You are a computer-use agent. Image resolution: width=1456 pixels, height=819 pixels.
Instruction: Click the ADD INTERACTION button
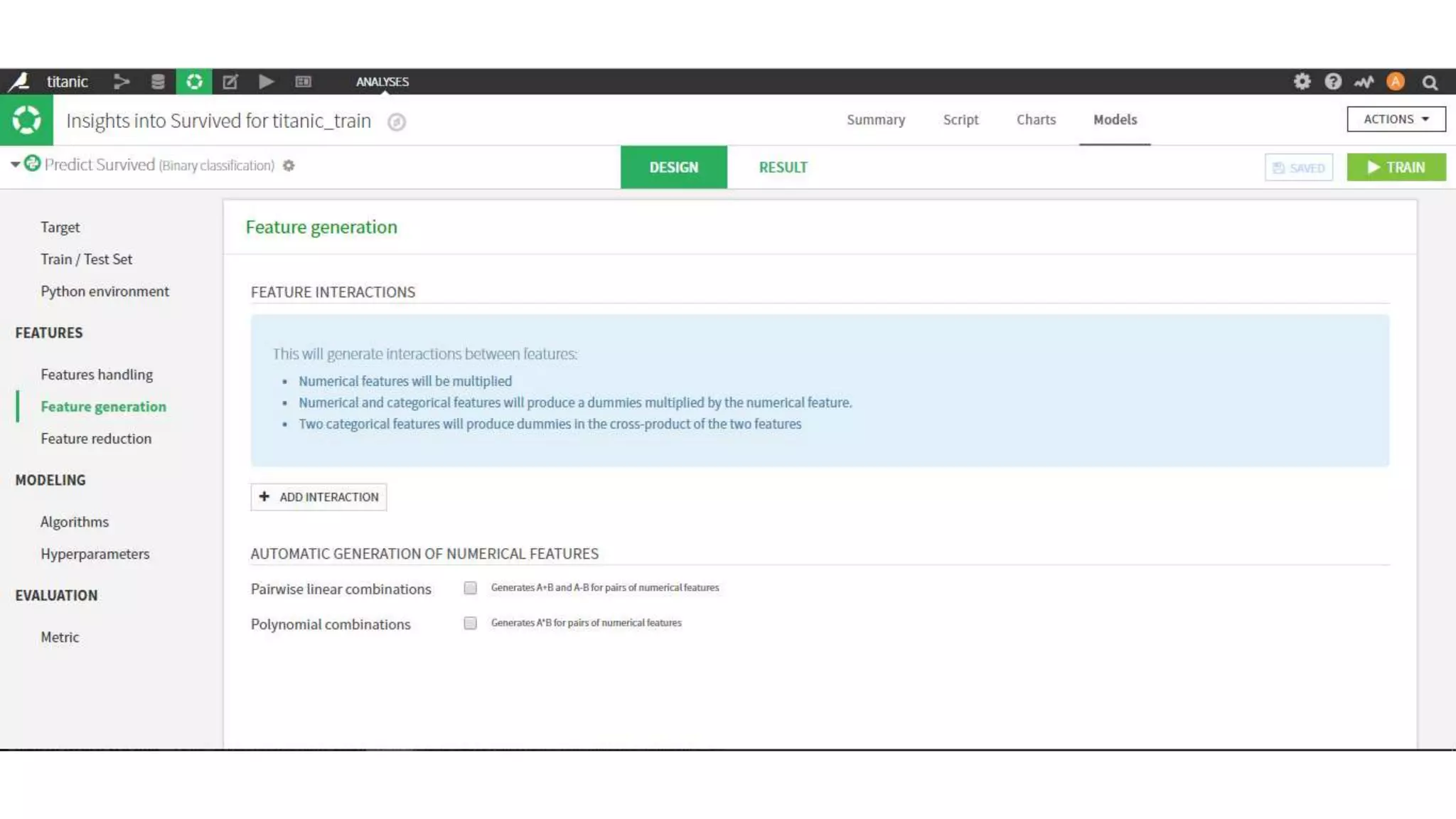[318, 497]
